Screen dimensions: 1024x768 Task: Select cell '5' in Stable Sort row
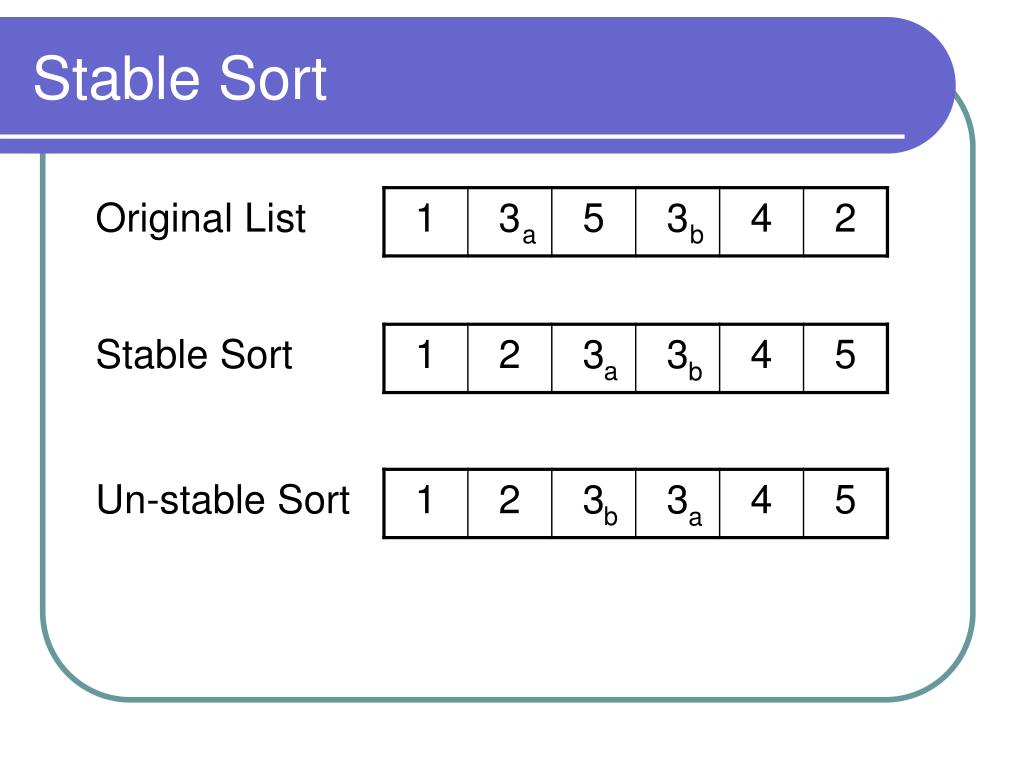(x=845, y=358)
